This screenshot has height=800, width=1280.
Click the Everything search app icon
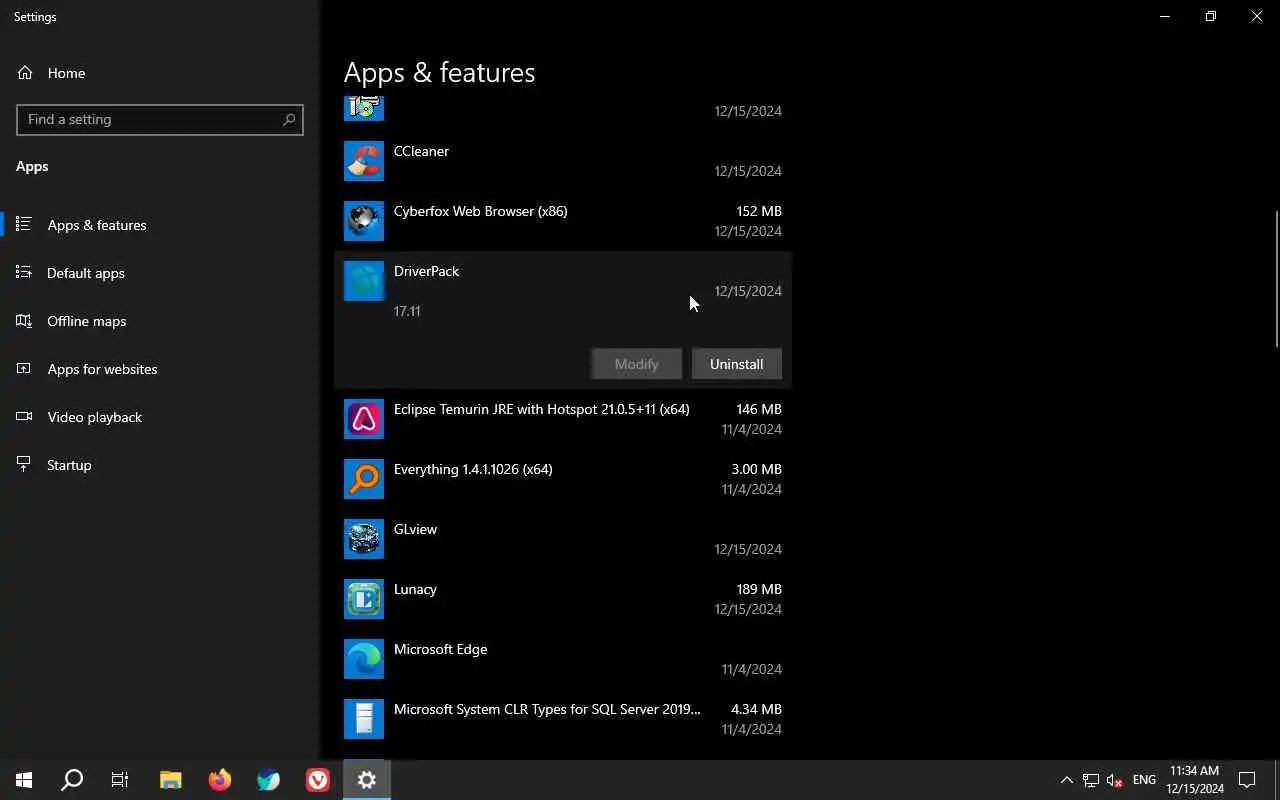(364, 479)
